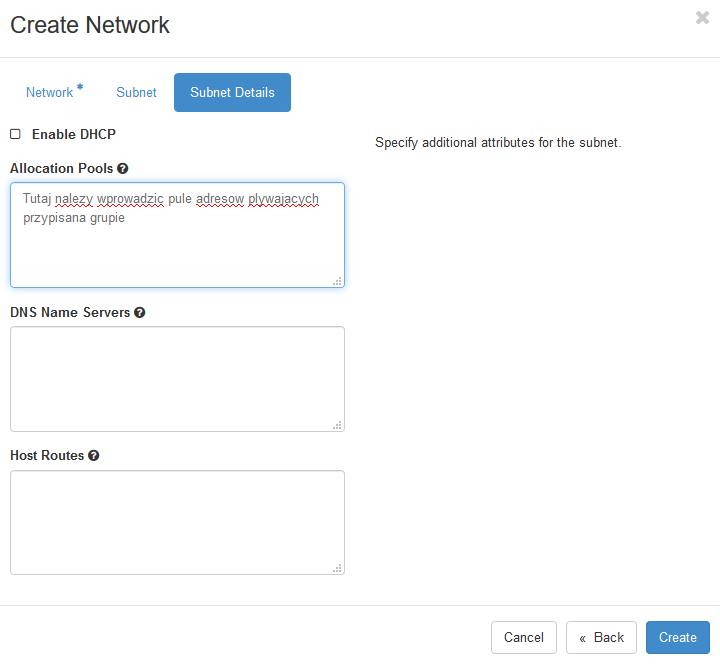Image resolution: width=720 pixels, height=666 pixels.
Task: Select the Subnet Details tab
Action: (232, 92)
